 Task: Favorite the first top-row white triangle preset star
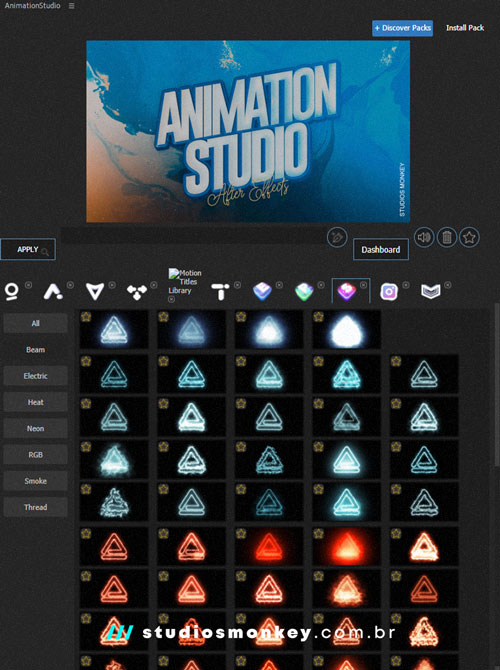(x=86, y=317)
